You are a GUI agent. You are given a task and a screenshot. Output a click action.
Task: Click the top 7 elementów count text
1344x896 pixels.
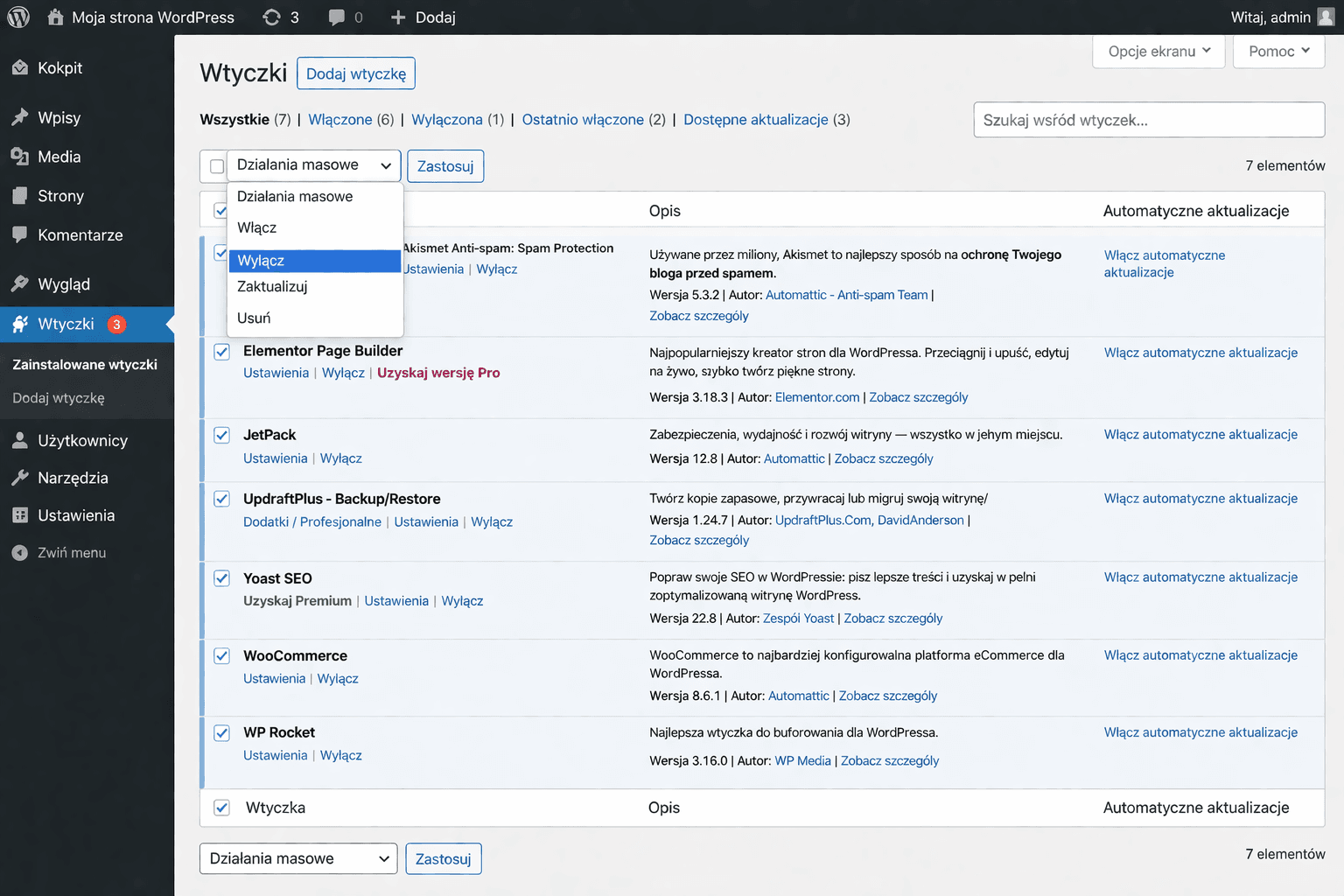click(1285, 165)
